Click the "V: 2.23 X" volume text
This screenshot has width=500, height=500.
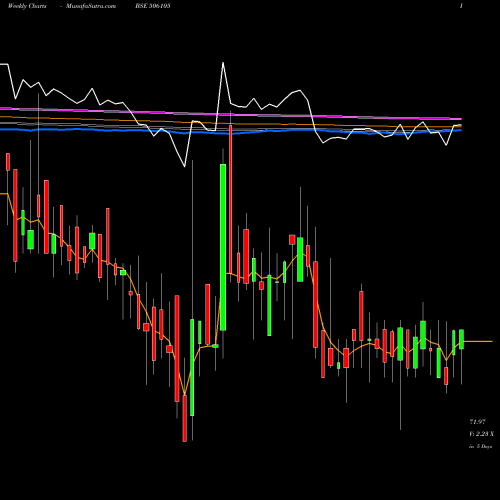(482, 434)
